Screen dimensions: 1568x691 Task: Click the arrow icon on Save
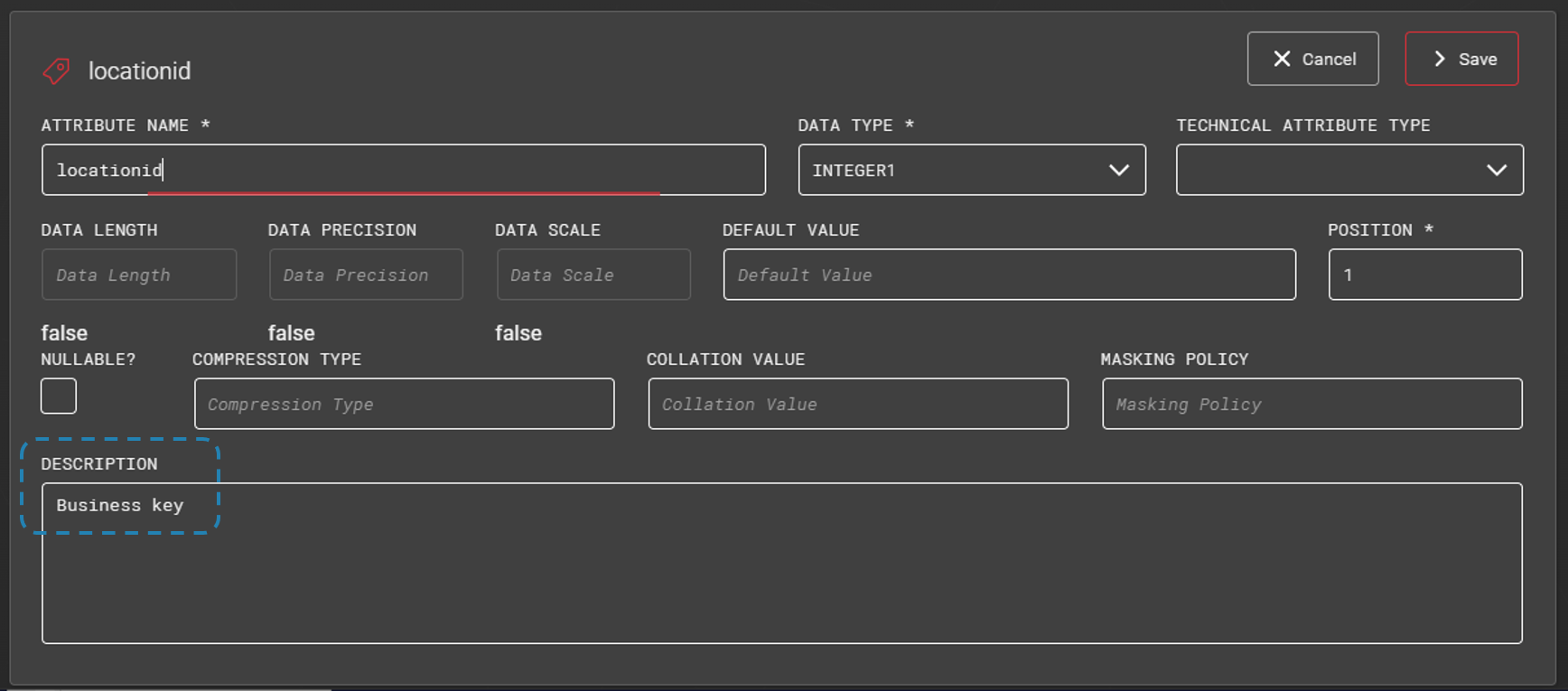1440,59
